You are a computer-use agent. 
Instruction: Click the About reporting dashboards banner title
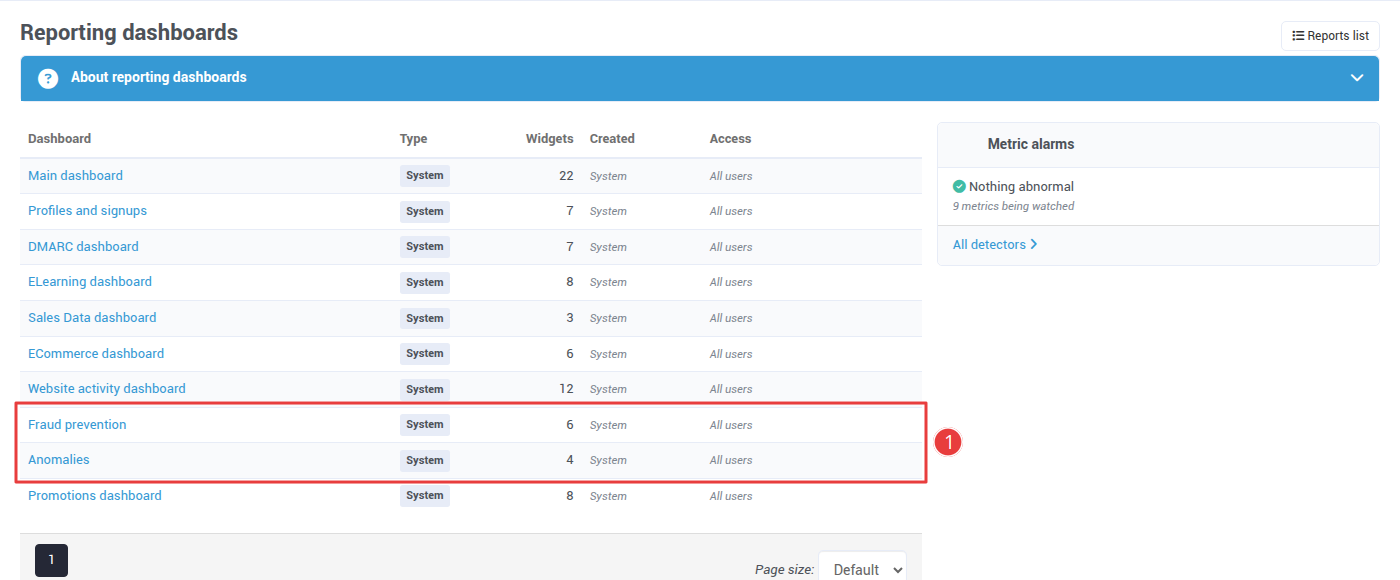coord(159,77)
